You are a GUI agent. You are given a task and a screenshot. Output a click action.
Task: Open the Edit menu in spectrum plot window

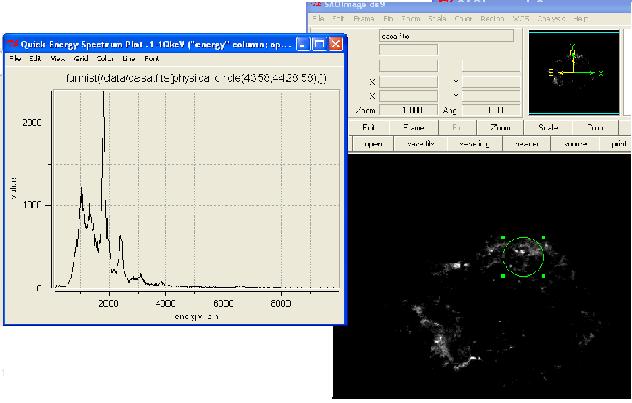tap(35, 59)
